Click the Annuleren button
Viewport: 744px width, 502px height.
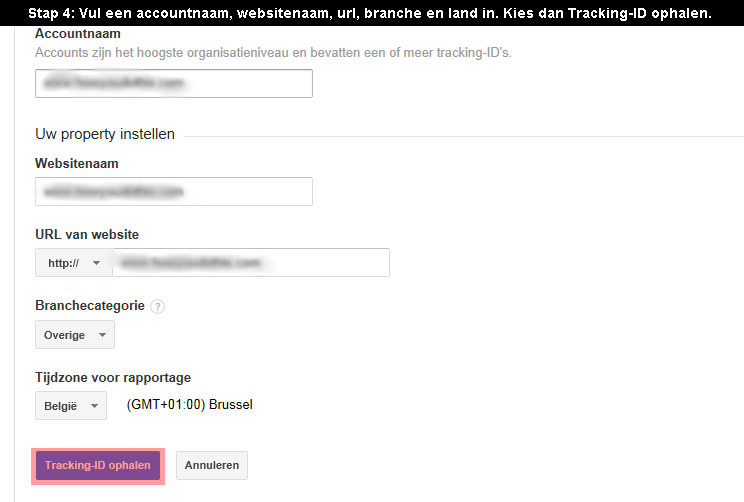click(x=212, y=465)
